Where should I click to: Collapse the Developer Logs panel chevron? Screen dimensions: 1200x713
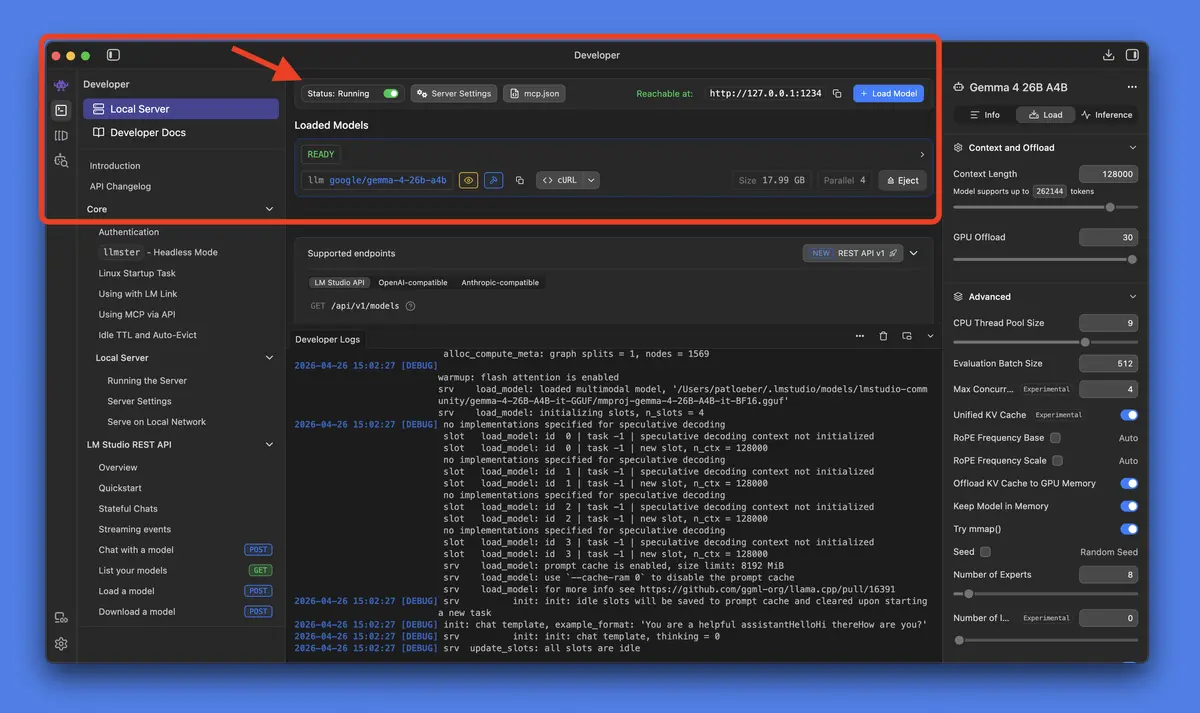tap(930, 336)
